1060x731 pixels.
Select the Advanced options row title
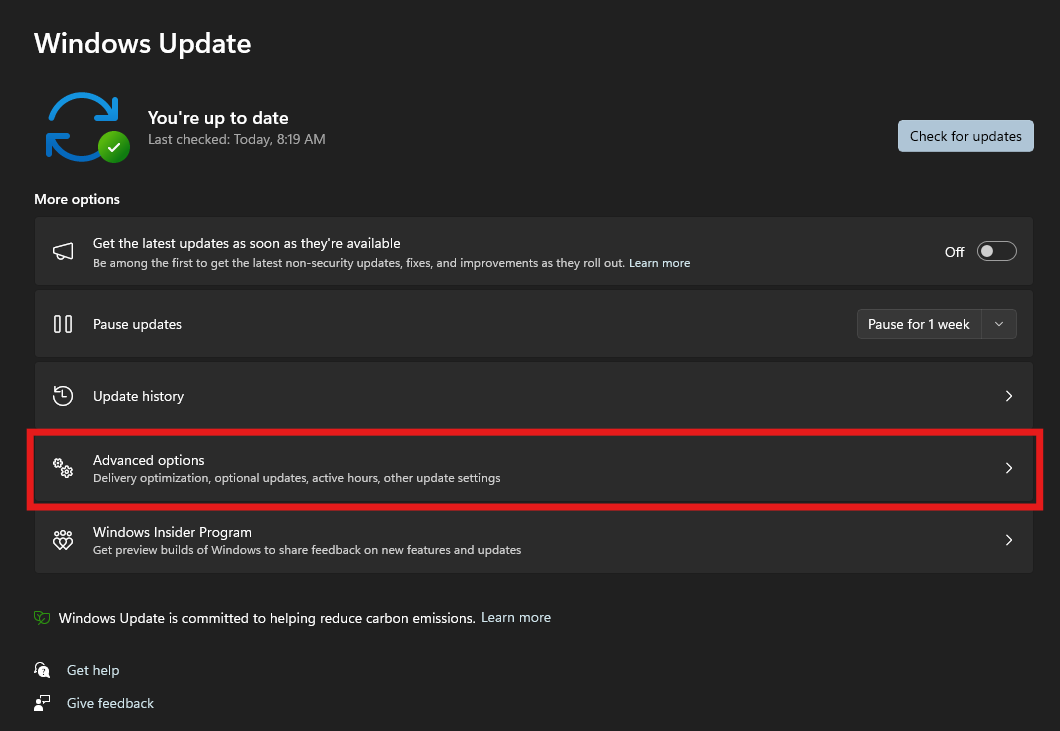(149, 460)
